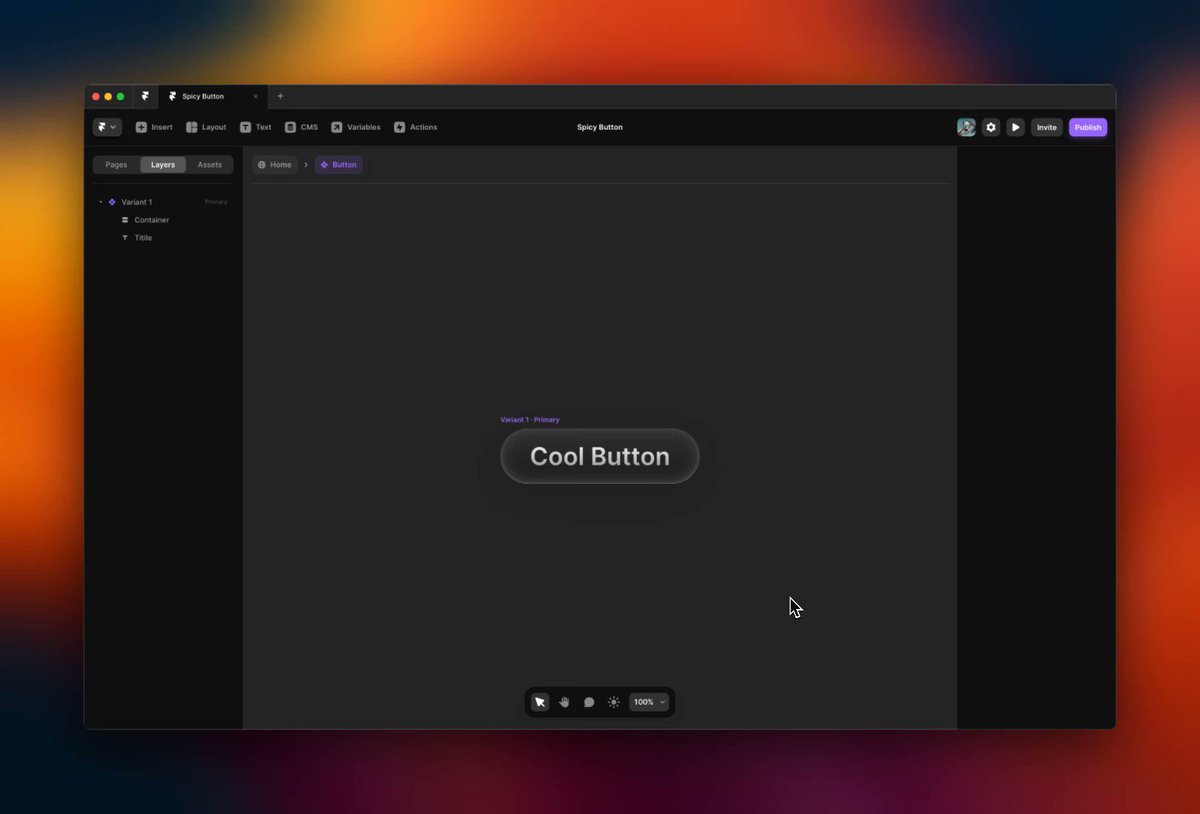Screen dimensions: 1200x814
Task: Collapse the Variant 1 layer tree
Action: (100, 202)
